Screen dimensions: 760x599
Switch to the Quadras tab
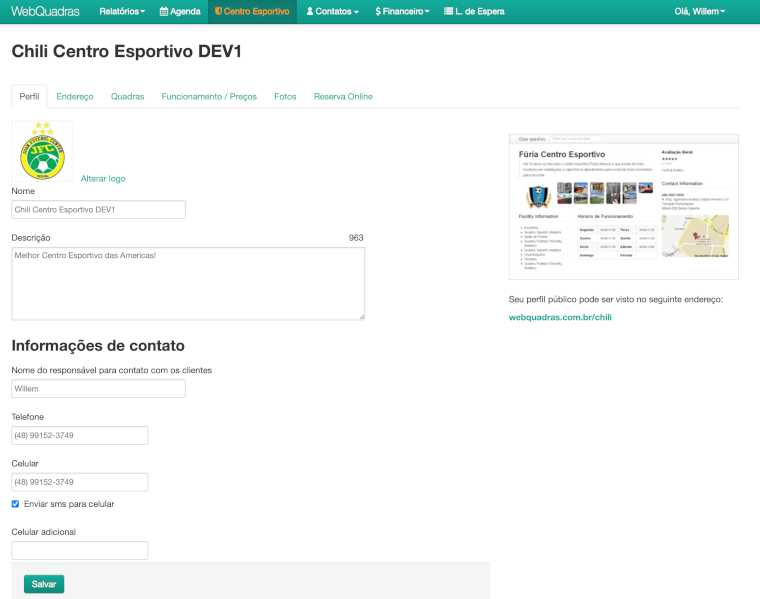127,96
